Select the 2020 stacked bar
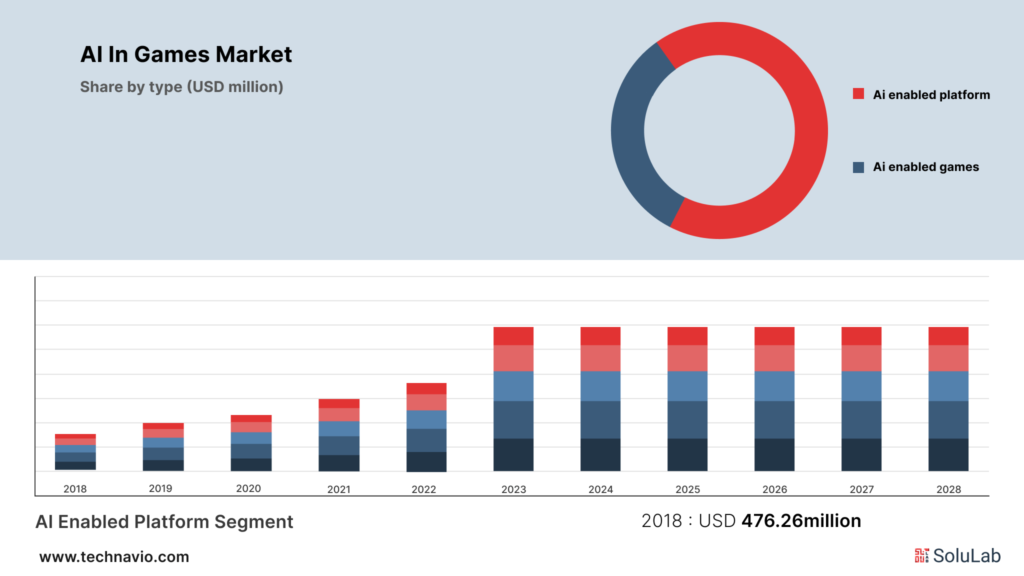1024x576 pixels. 251,443
